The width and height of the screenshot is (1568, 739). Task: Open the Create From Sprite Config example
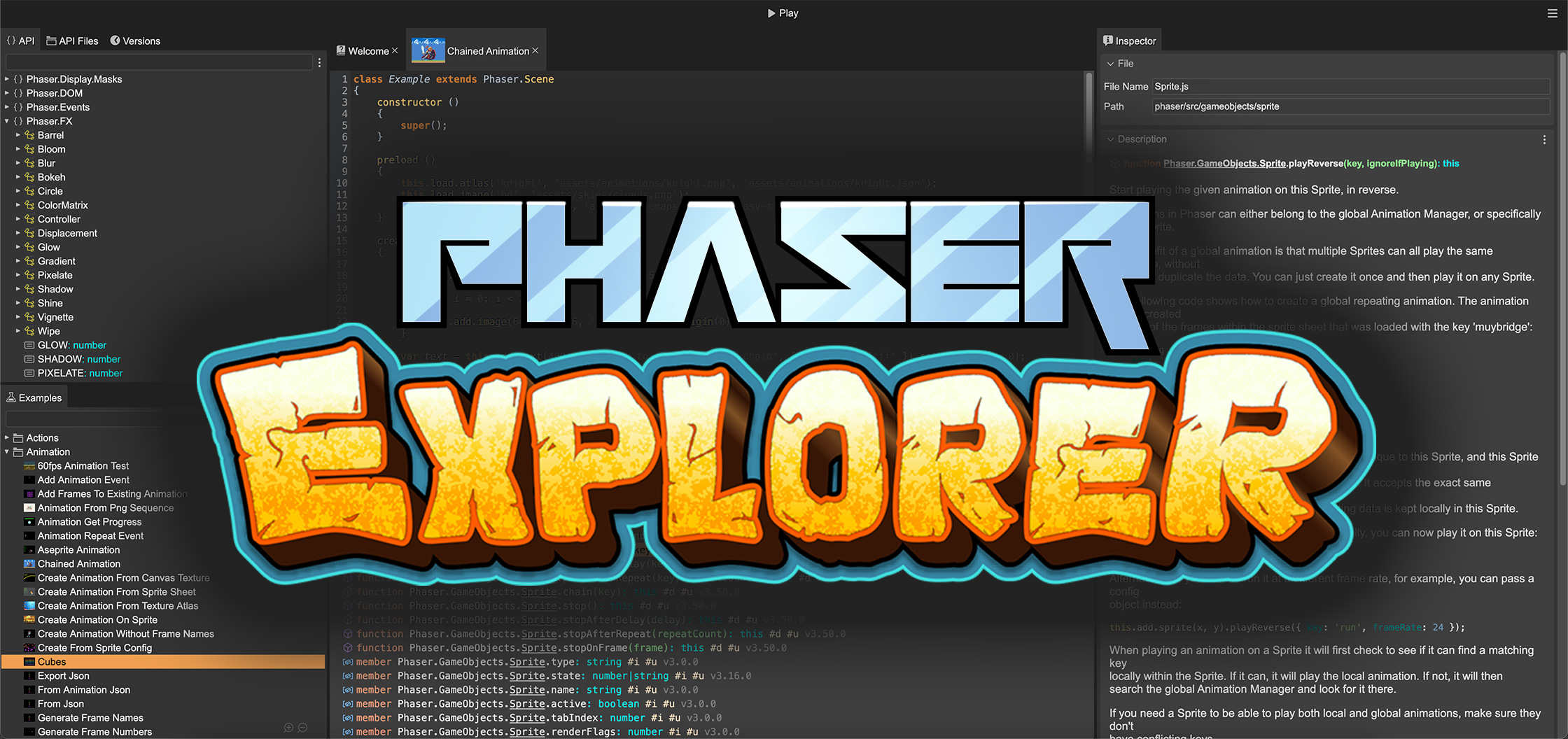click(94, 647)
